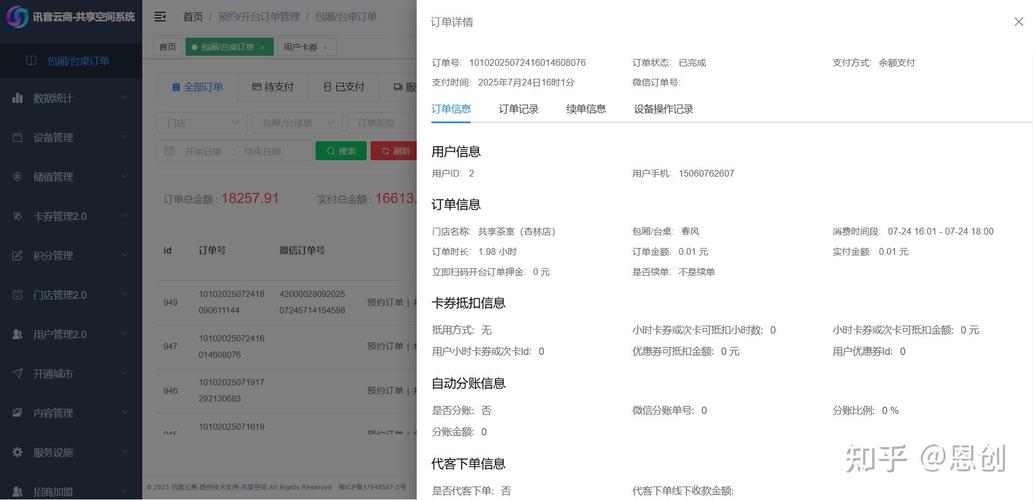This screenshot has height=500, width=1033.
Task: Open the 订单类型 dropdown filter
Action: 382,123
